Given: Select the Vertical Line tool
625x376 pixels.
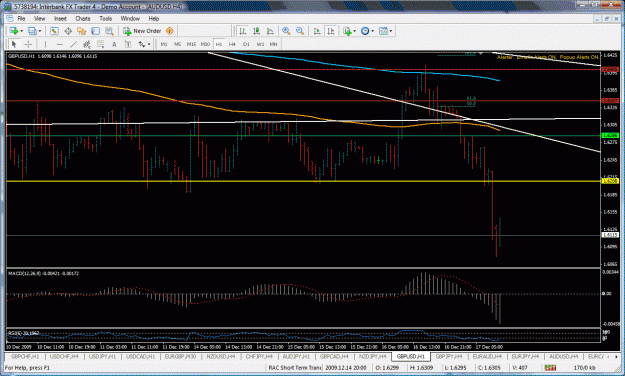Looking at the screenshot, I should tap(45, 44).
